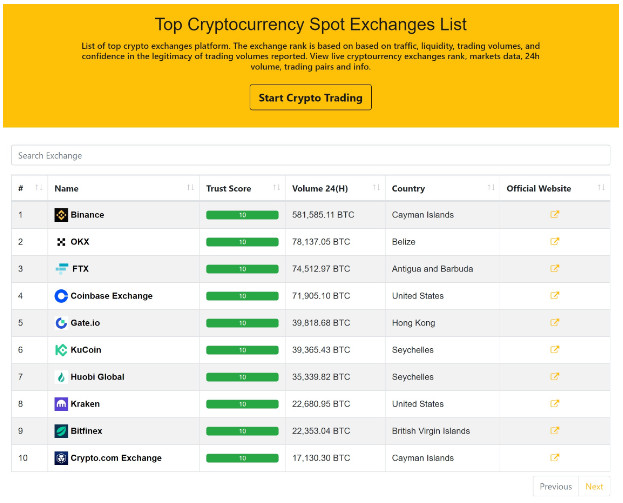Open the Huobi Global name link

[97, 377]
